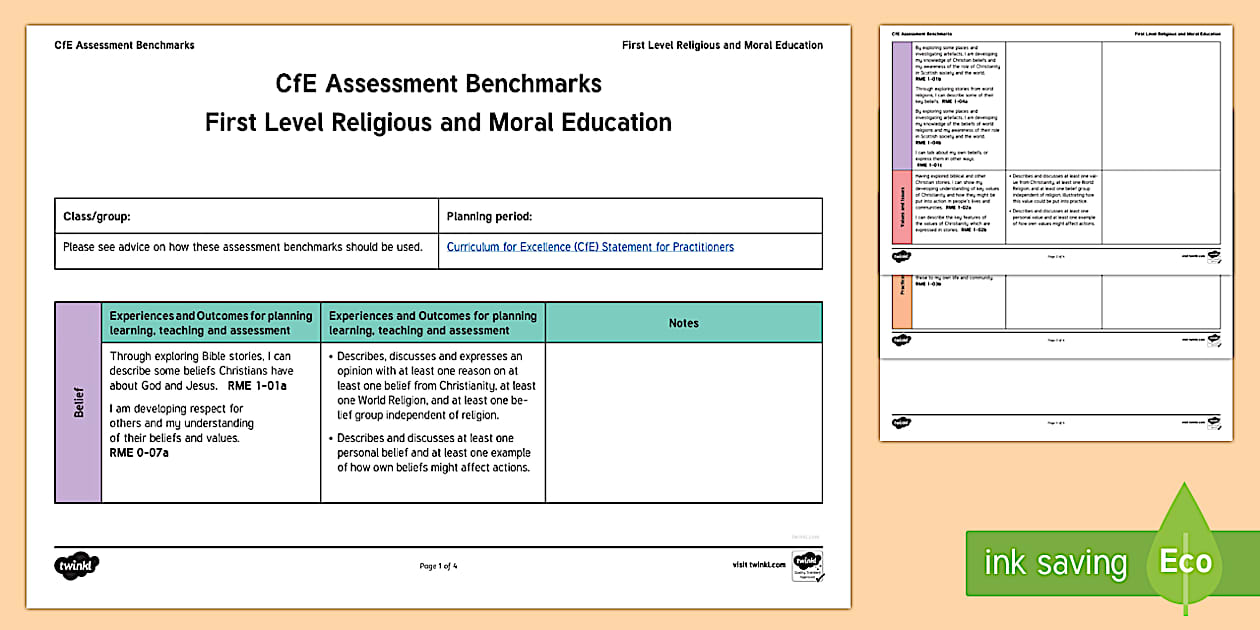Click the Twinkl logo on page 1 footer

pos(77,566)
